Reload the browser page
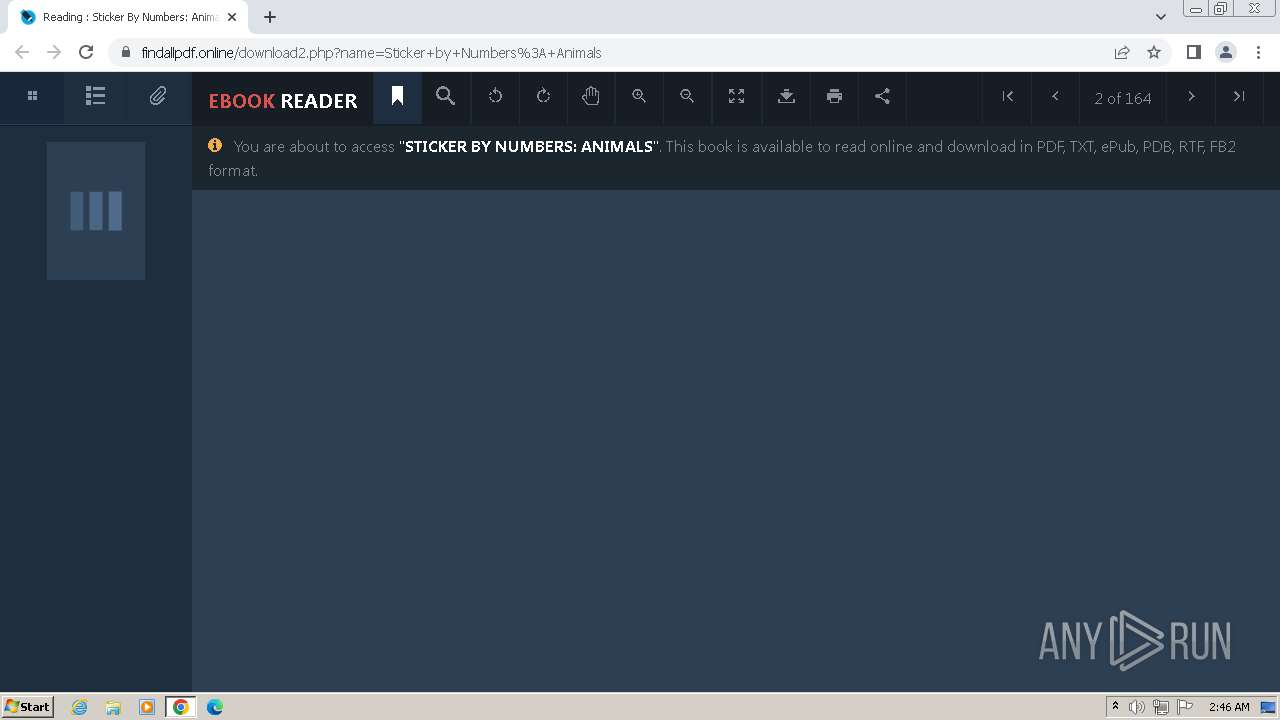The image size is (1280, 720). pos(86,52)
